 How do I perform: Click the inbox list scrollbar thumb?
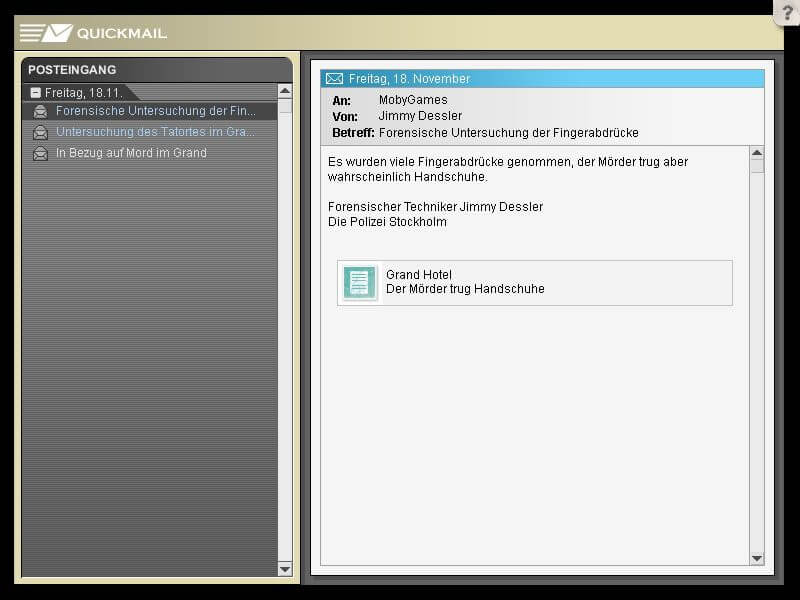coord(285,106)
